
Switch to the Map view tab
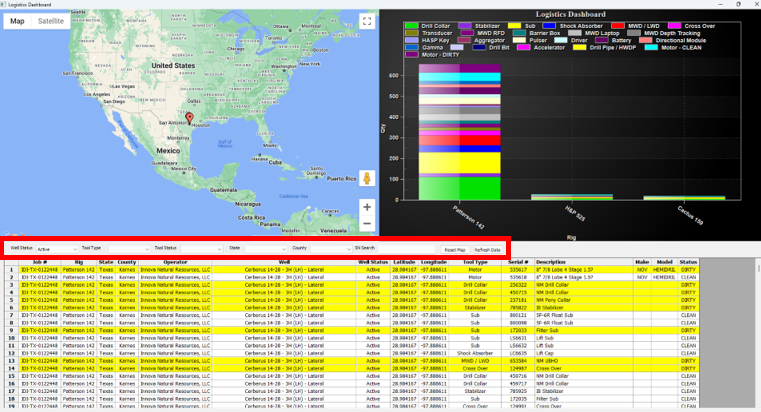tap(17, 20)
